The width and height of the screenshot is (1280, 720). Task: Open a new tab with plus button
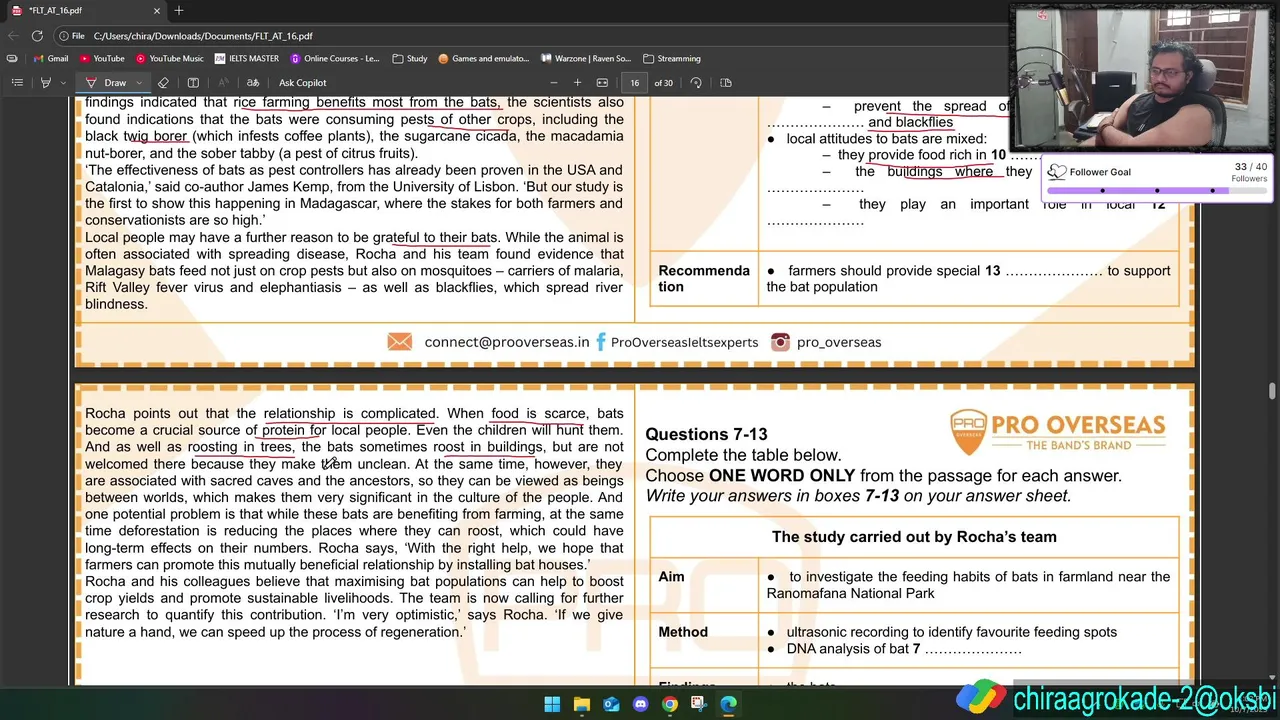pos(179,10)
